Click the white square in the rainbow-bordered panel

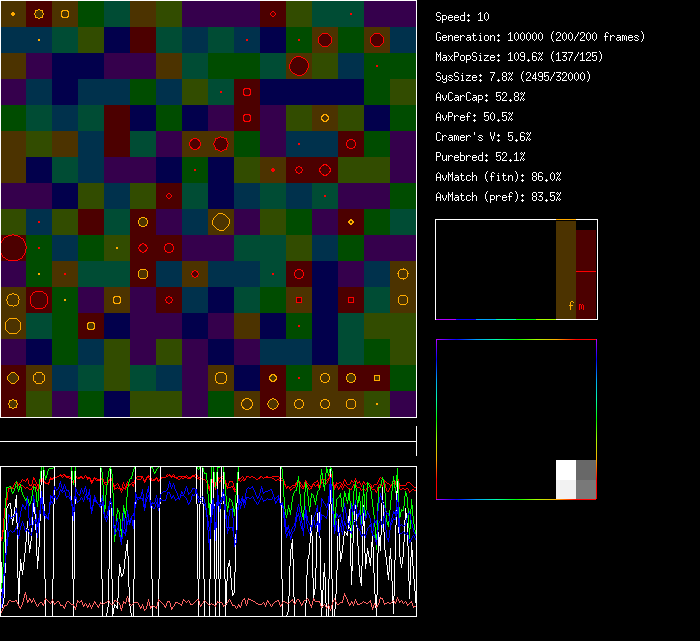click(x=566, y=470)
